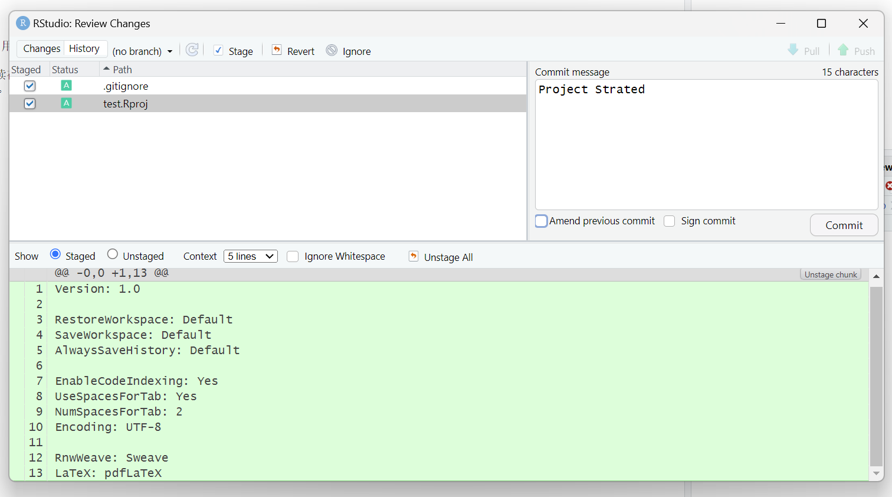Uncheck the staged checkbox for test.Rproj
892x497 pixels.
coord(30,104)
